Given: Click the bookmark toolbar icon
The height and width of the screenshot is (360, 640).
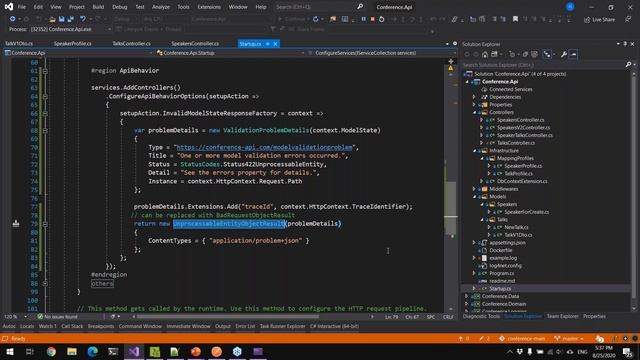Looking at the screenshot, I should 516,19.
